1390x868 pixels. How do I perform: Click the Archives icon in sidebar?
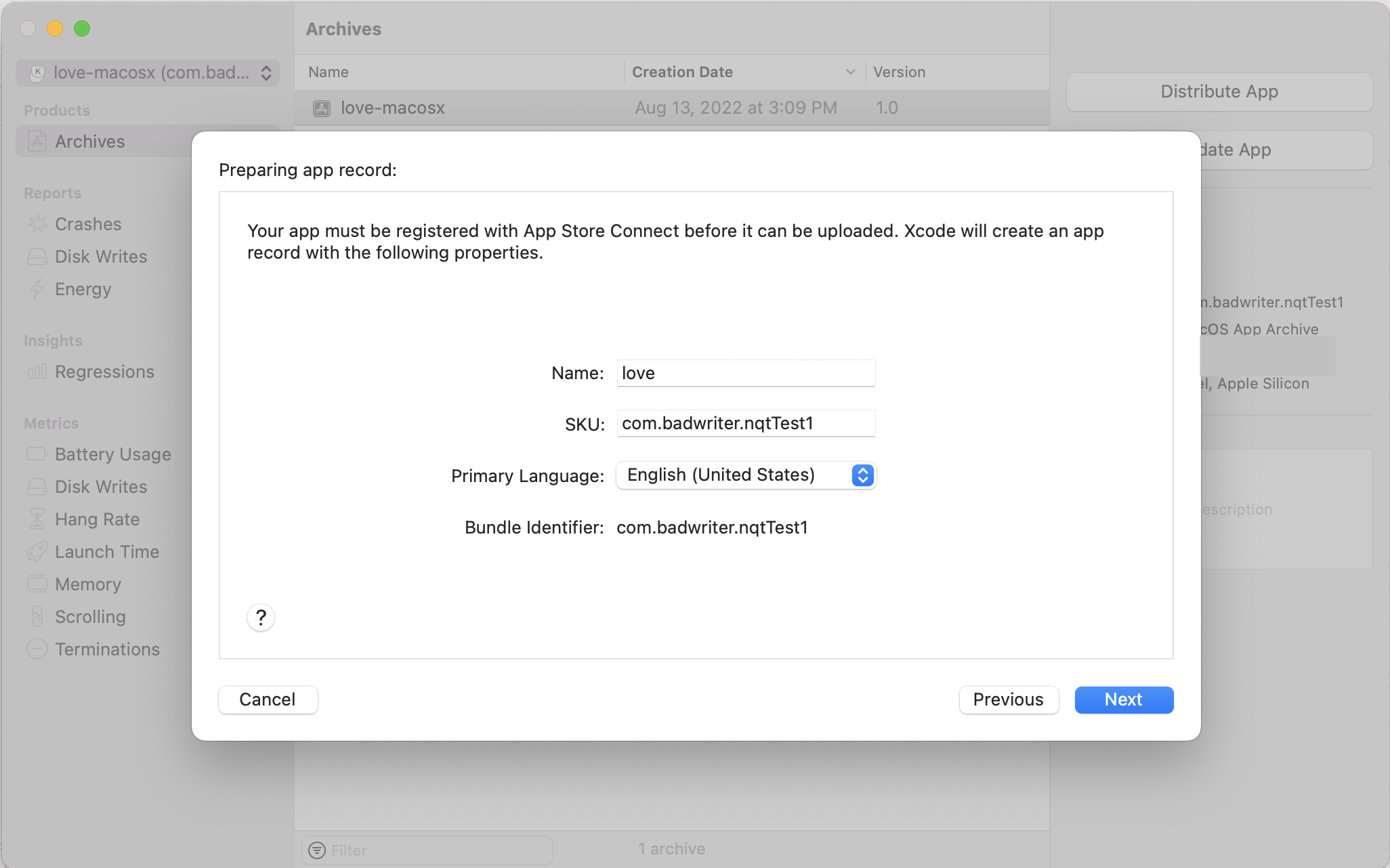click(x=36, y=141)
